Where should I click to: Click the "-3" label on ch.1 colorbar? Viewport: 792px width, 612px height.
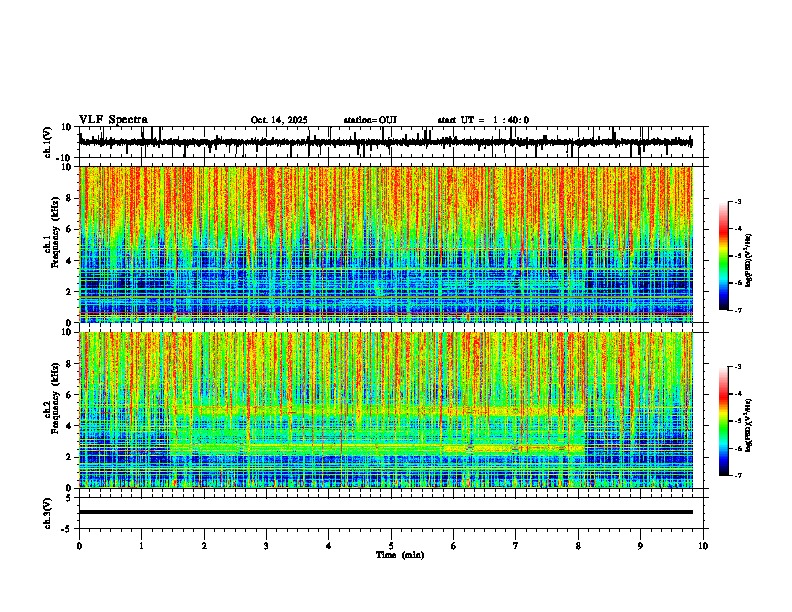click(738, 201)
